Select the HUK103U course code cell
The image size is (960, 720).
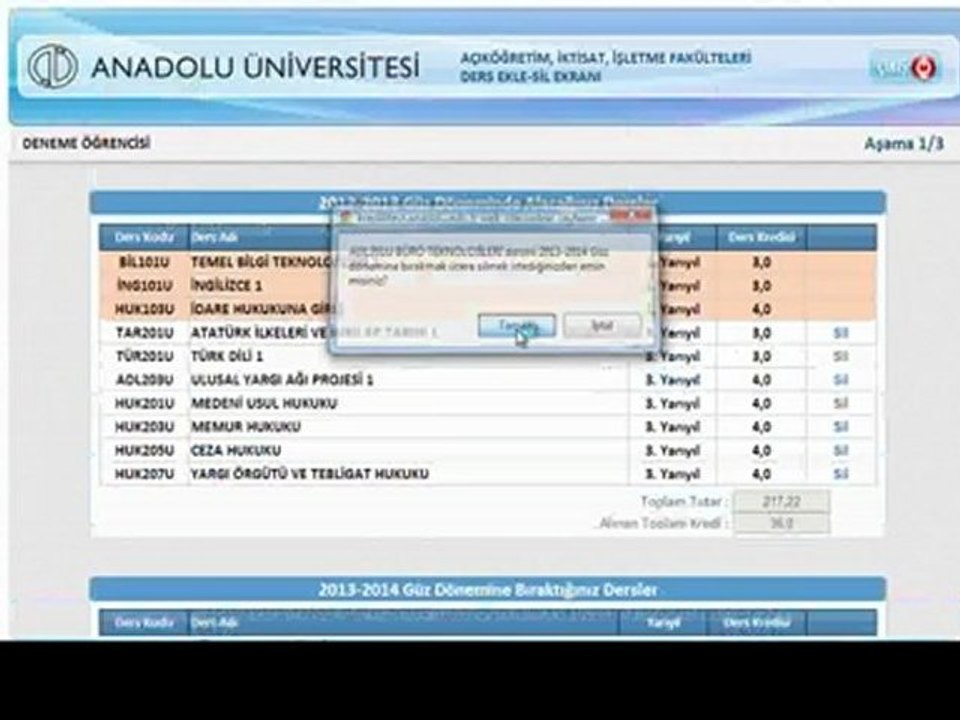[x=144, y=309]
